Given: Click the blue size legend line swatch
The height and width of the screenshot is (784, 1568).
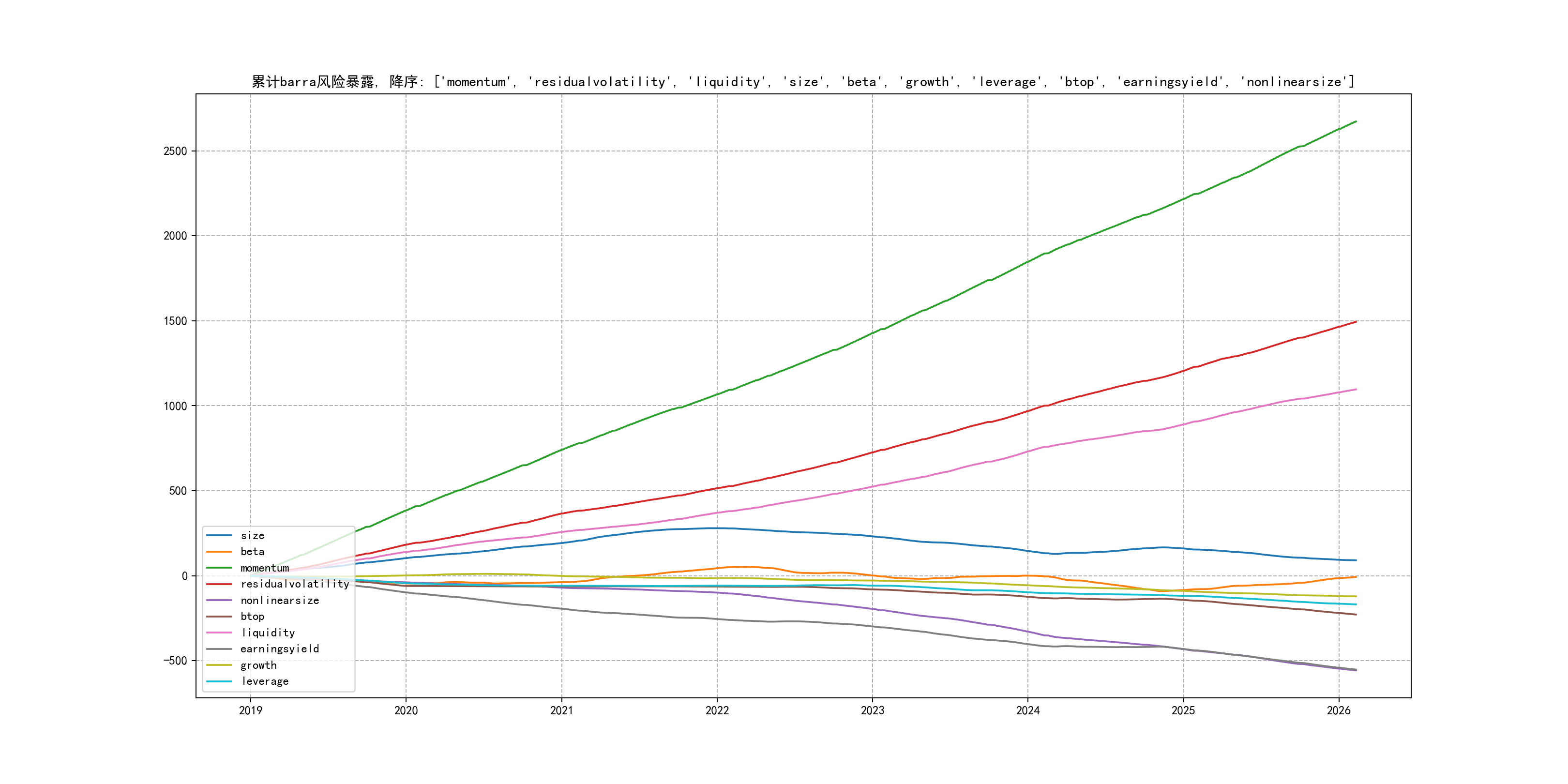Looking at the screenshot, I should tap(219, 536).
